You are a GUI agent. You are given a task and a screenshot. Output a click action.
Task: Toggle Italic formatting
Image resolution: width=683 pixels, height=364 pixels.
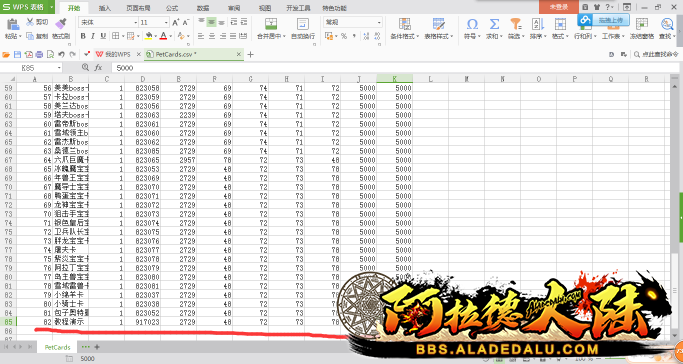[x=93, y=36]
